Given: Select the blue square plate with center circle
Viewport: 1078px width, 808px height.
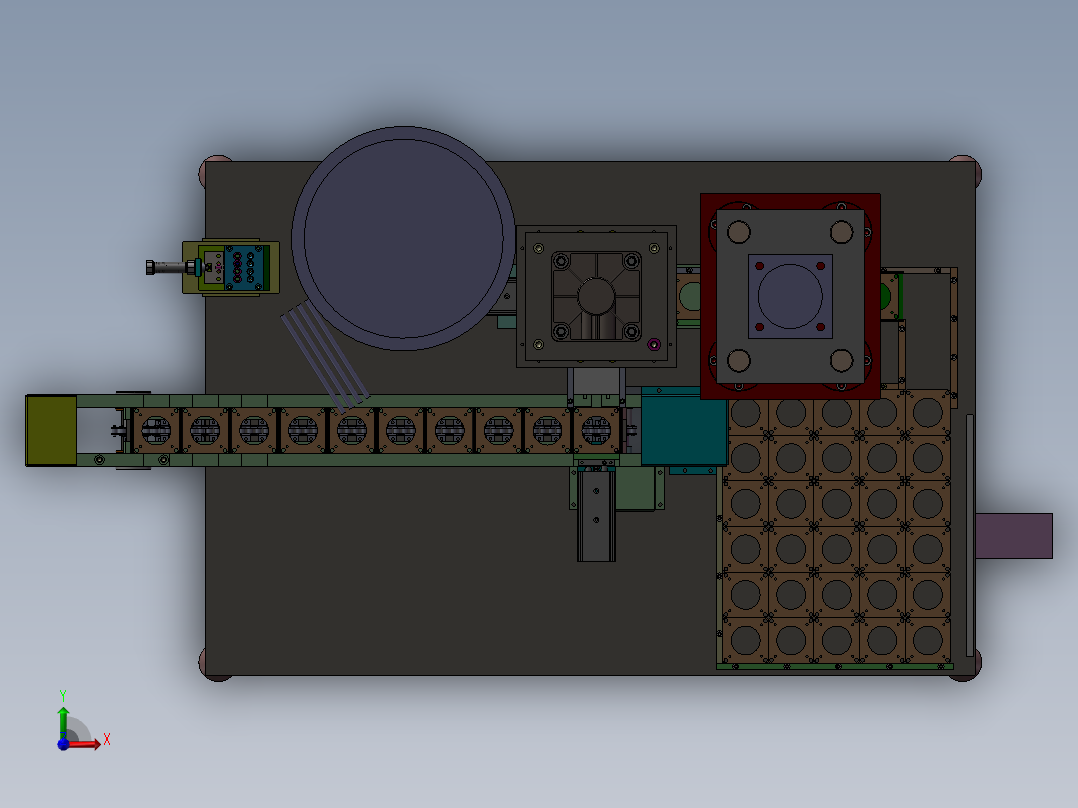Looking at the screenshot, I should point(790,296).
